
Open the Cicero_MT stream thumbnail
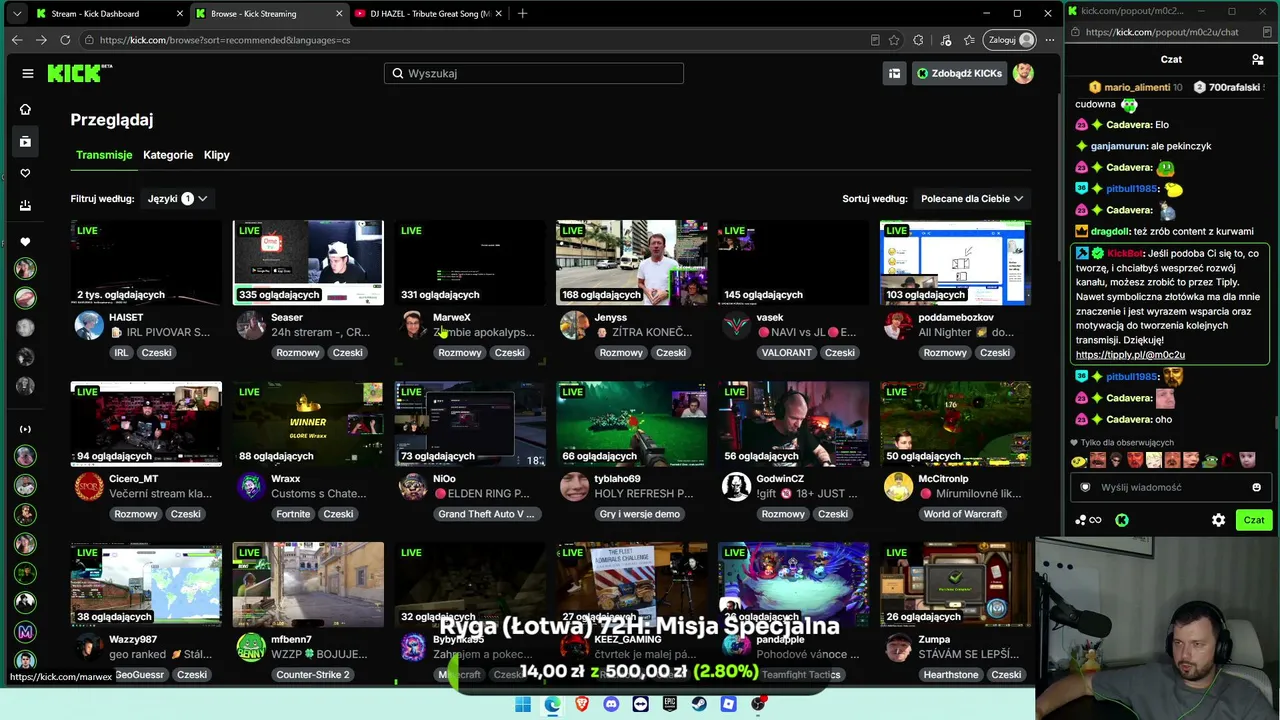point(146,424)
